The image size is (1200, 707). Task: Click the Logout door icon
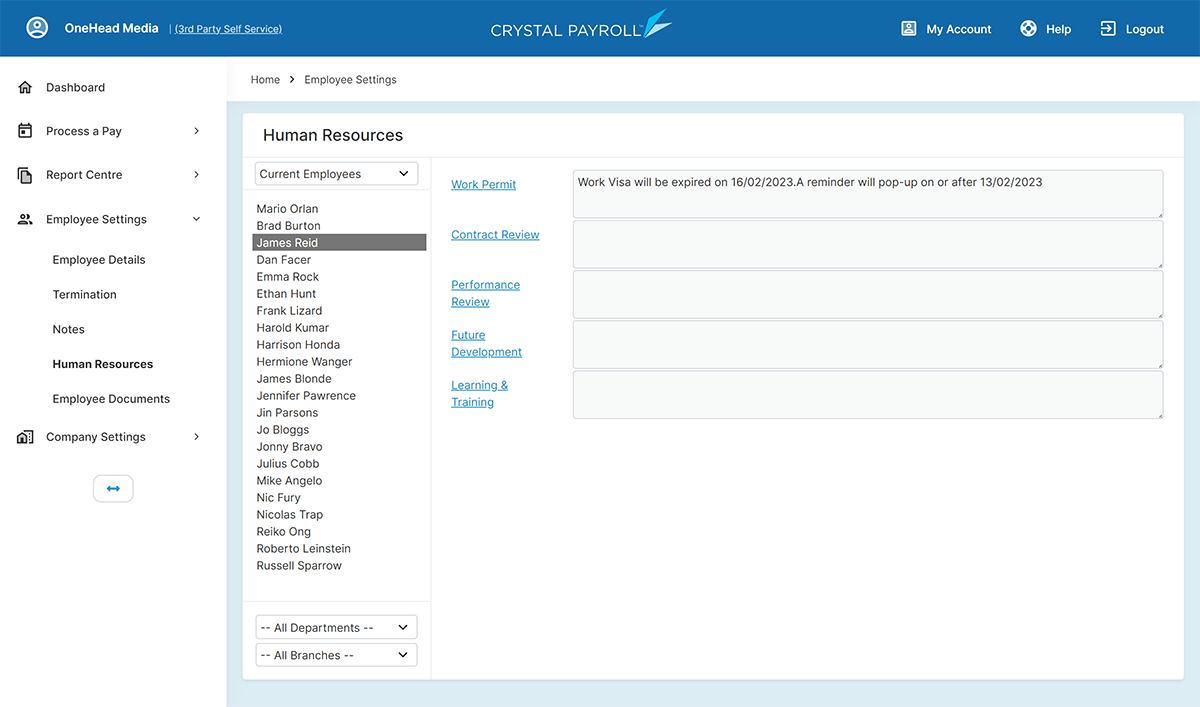pos(1108,29)
